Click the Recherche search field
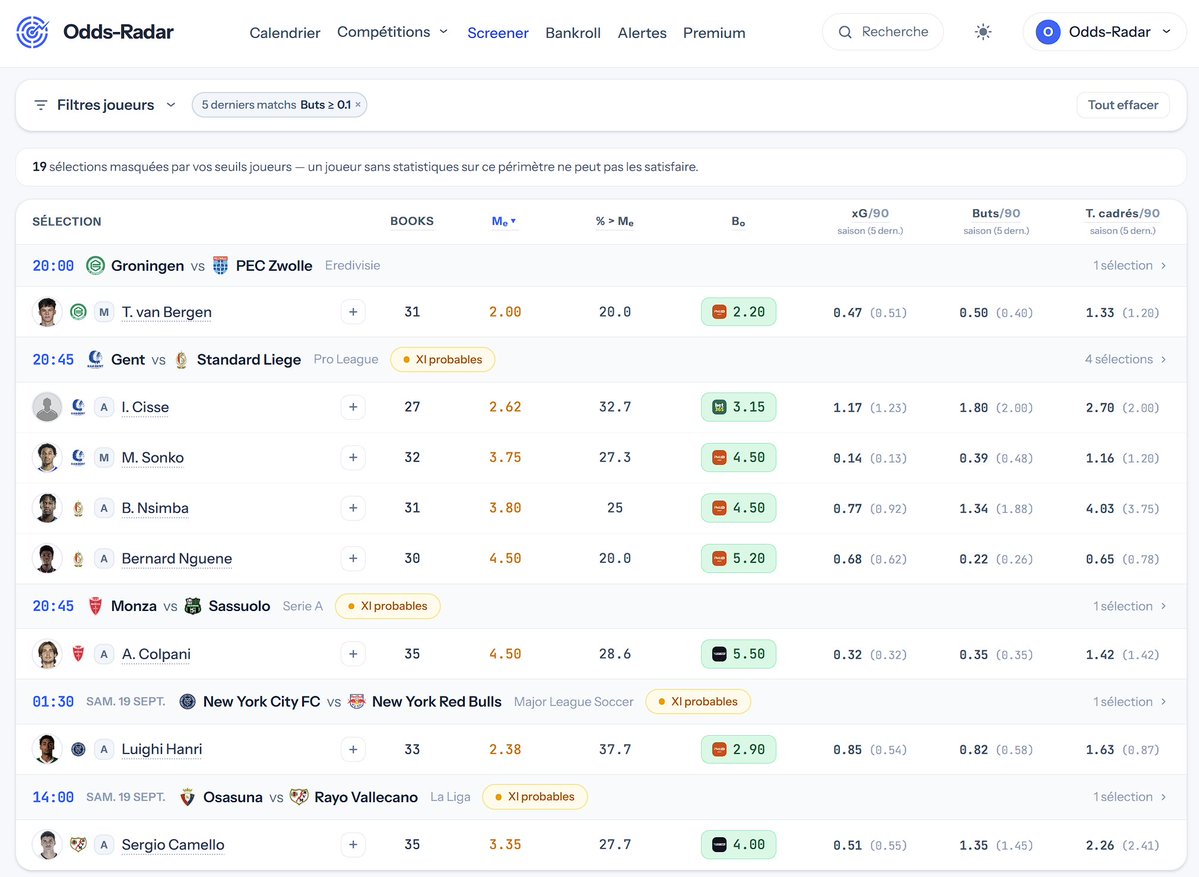The image size is (1199, 877). coord(882,32)
